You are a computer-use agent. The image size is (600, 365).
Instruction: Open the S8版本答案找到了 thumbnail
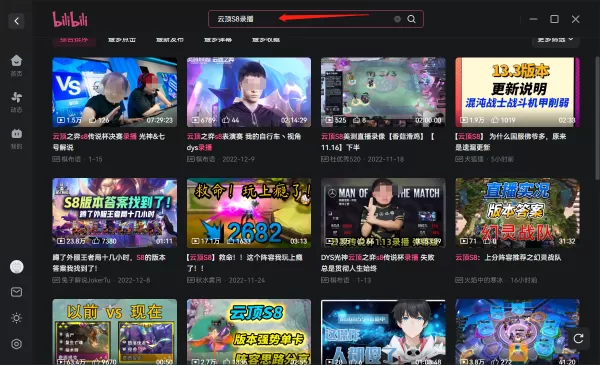[114, 213]
